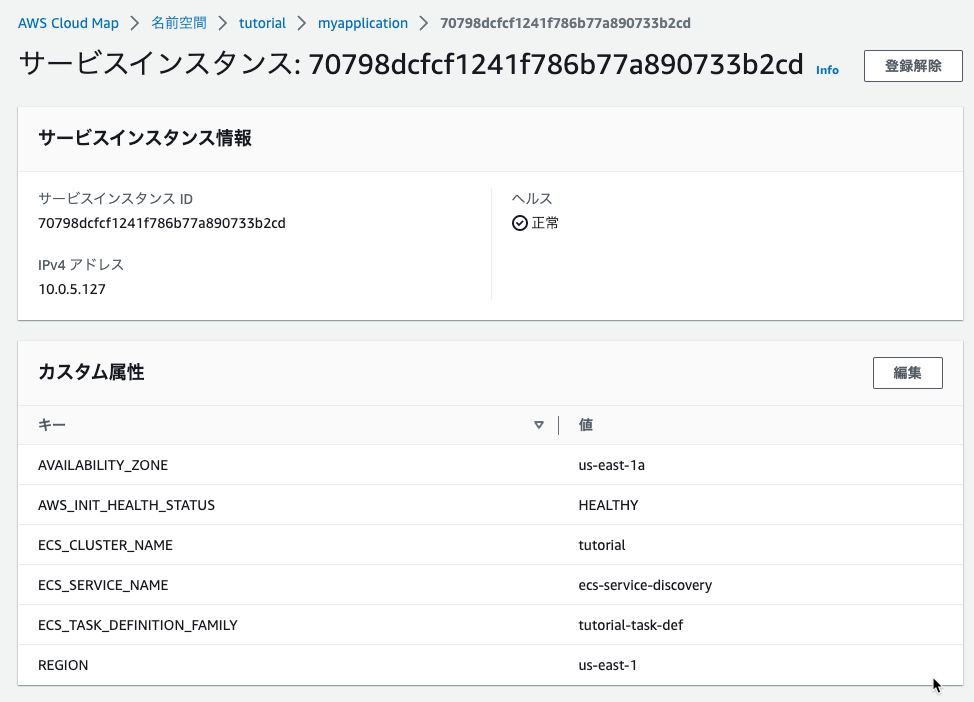974x702 pixels.
Task: Click the healthy status checkmark icon
Action: [x=519, y=223]
